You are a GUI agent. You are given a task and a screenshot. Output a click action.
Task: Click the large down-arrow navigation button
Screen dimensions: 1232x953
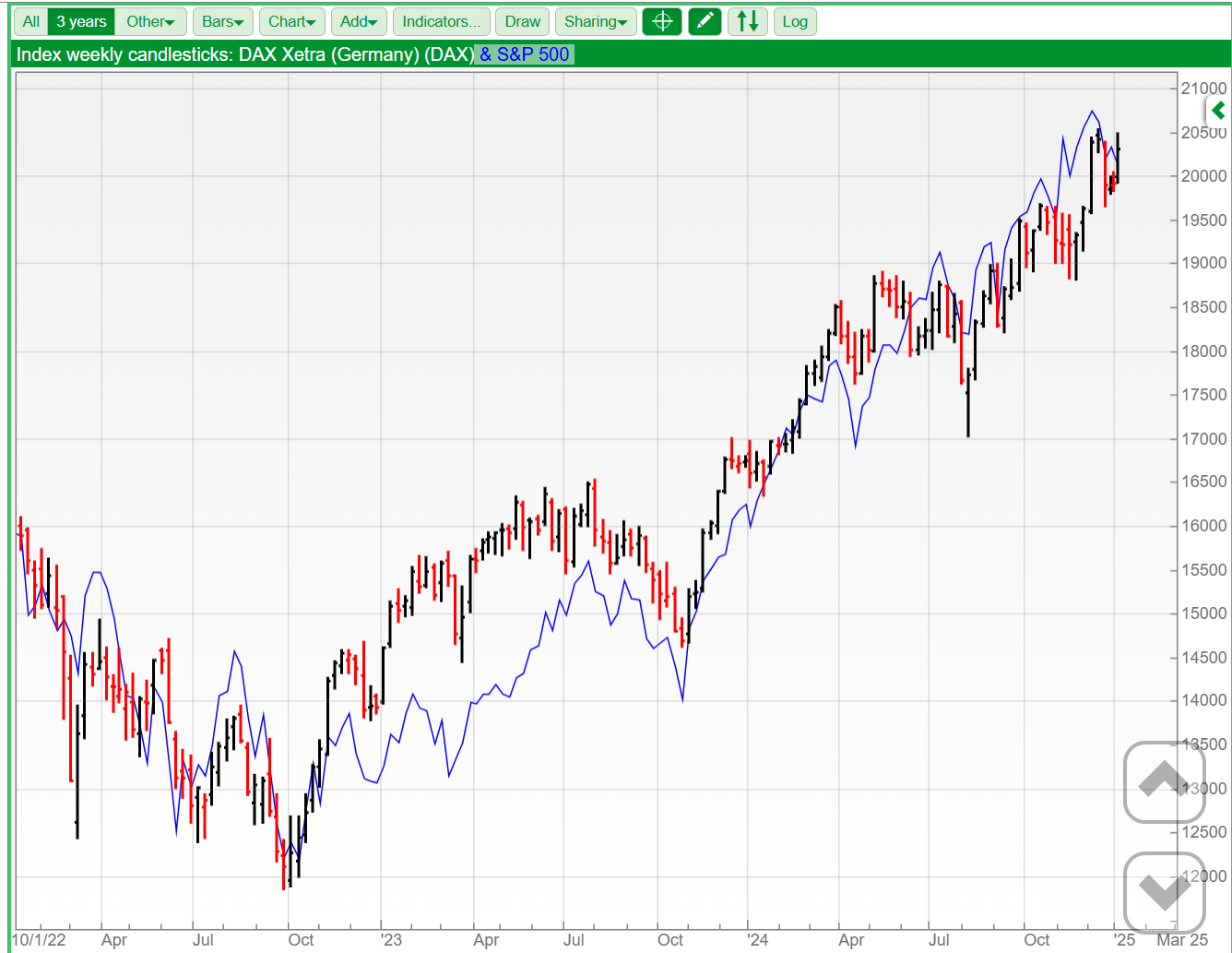pos(1164,892)
